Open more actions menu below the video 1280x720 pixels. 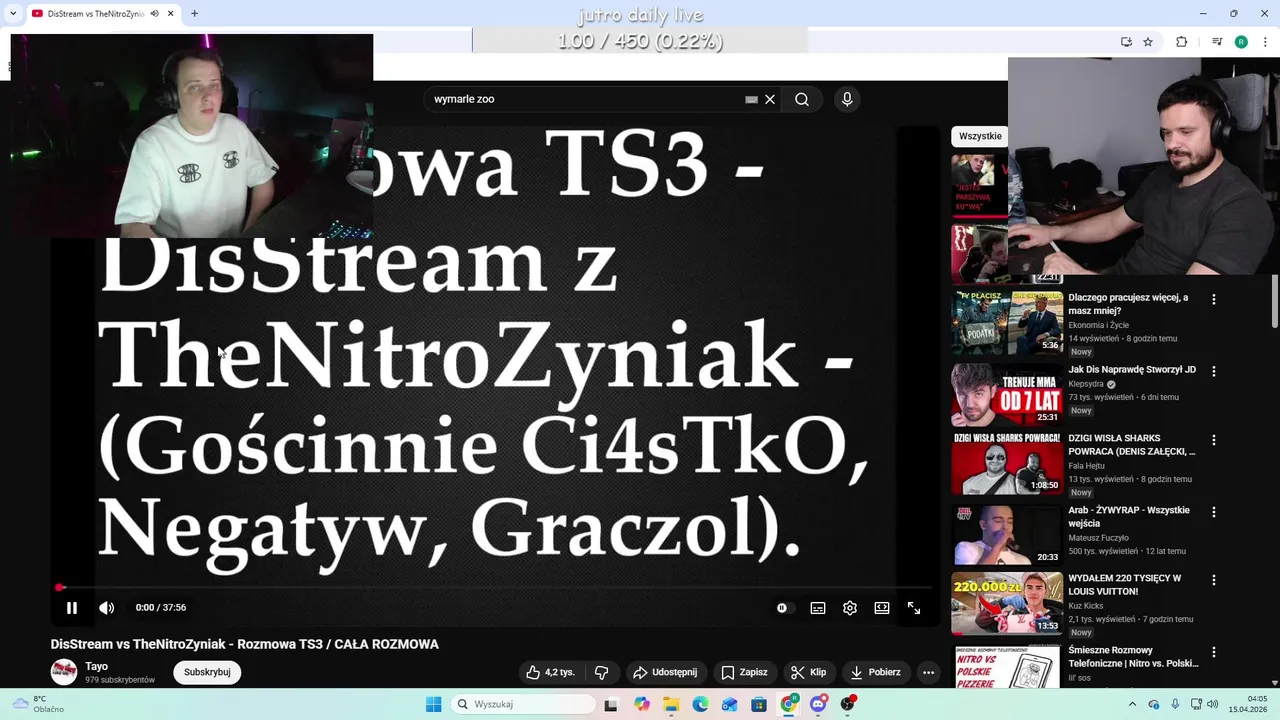pos(929,672)
